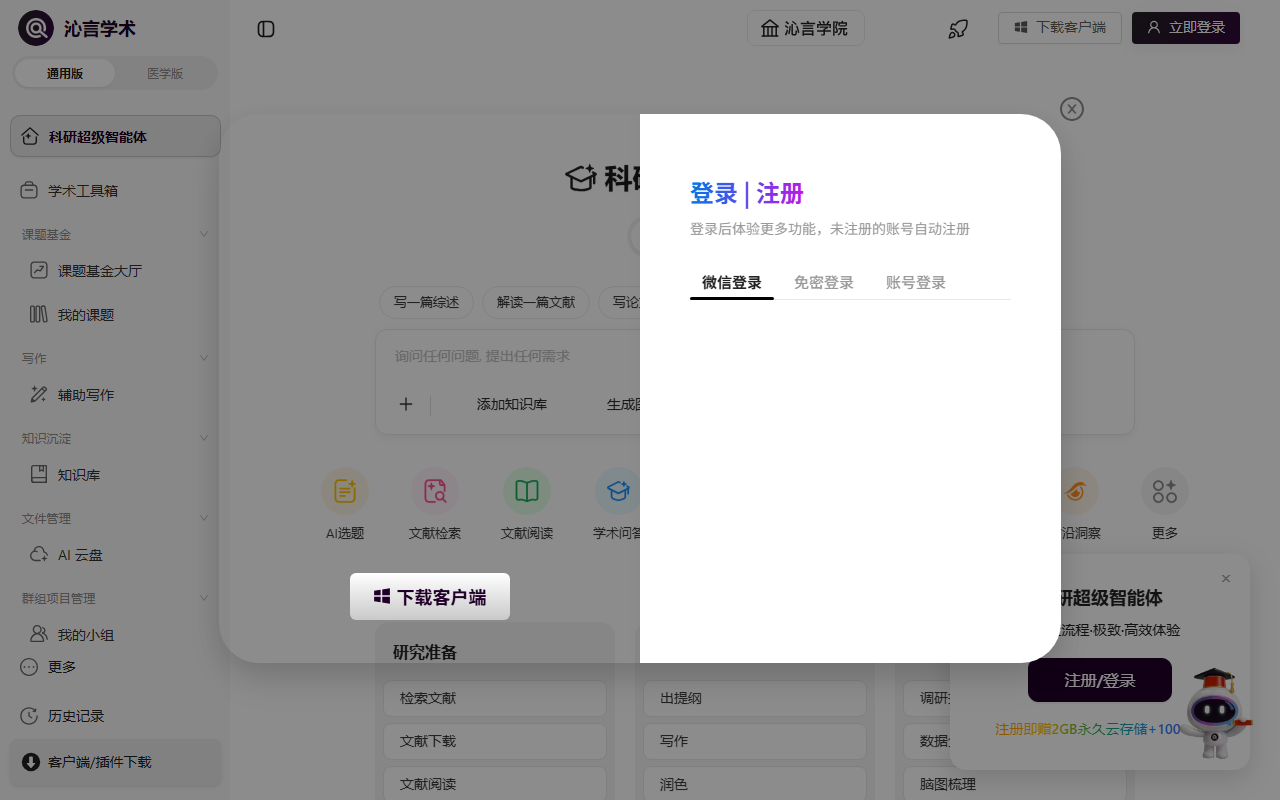
Task: Collapse the 群组项目管理 section
Action: (204, 598)
